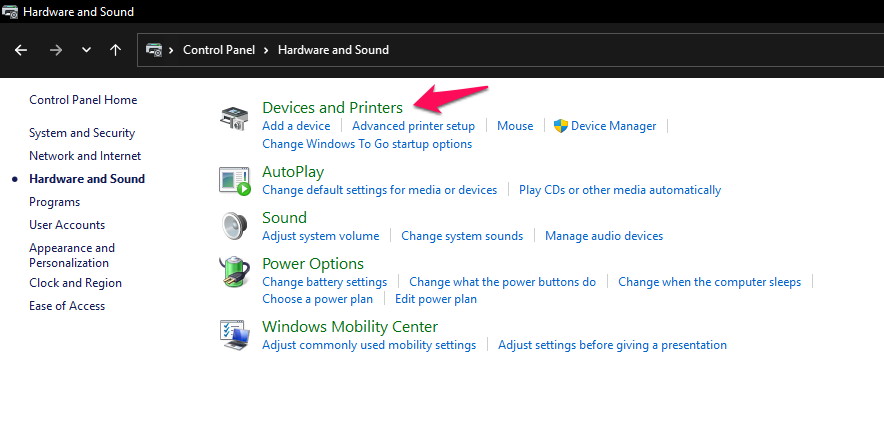This screenshot has width=884, height=432.
Task: Click the AutoPlay category icon
Action: pyautogui.click(x=235, y=181)
